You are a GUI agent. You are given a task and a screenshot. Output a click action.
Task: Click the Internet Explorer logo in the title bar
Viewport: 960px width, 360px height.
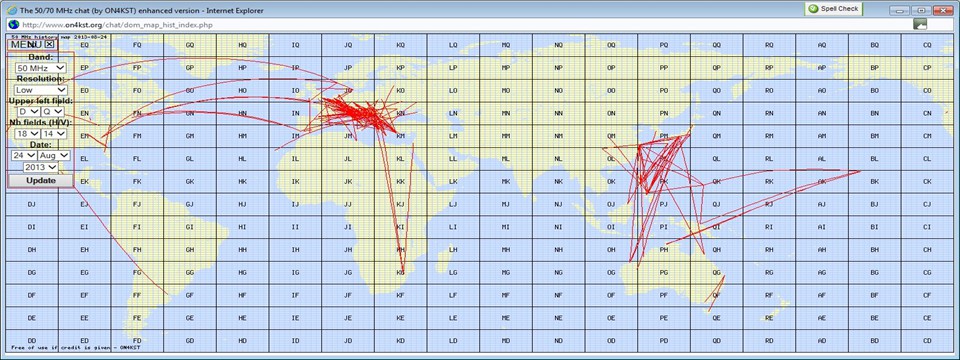click(x=11, y=10)
